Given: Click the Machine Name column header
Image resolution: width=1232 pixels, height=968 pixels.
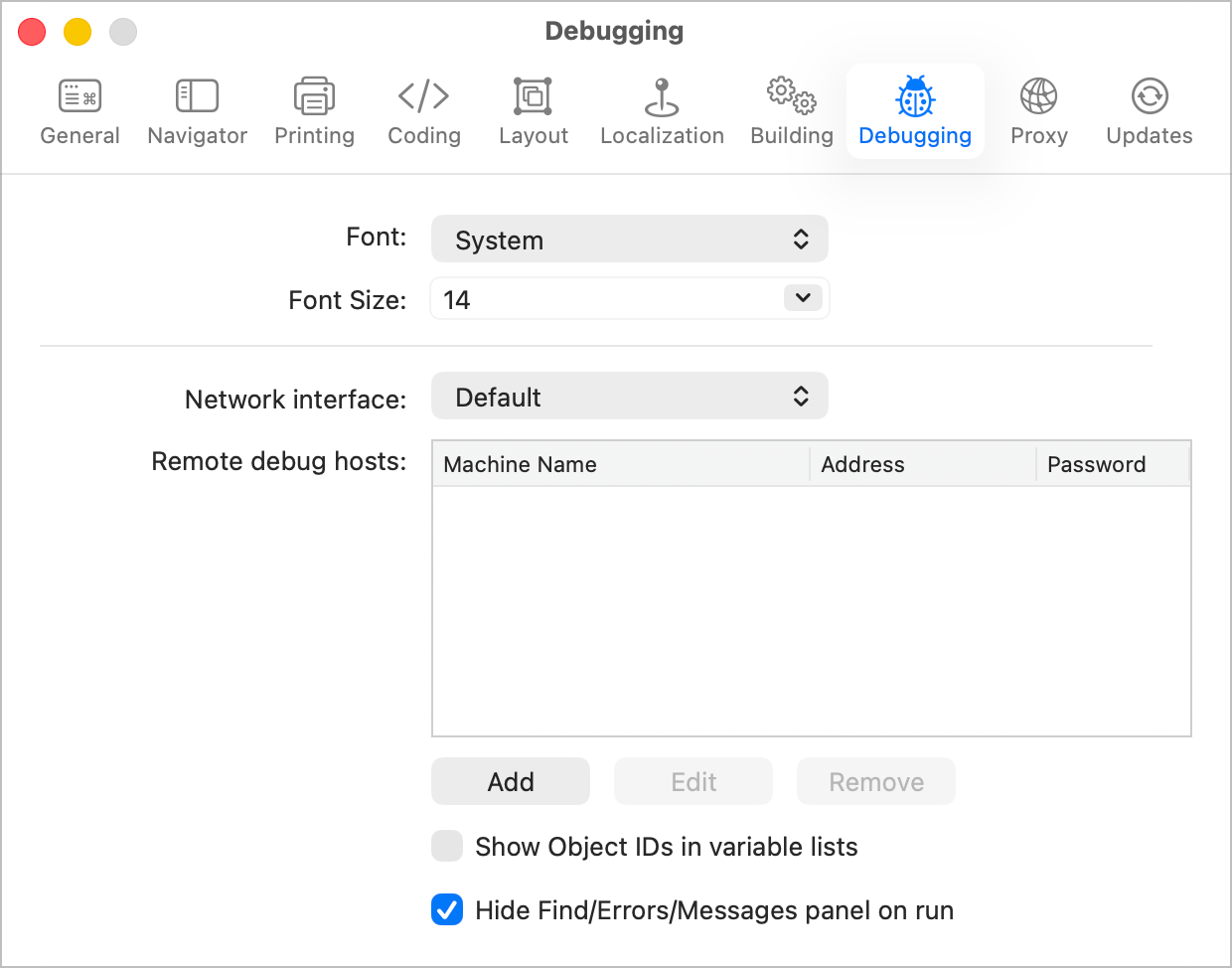Looking at the screenshot, I should tap(521, 464).
